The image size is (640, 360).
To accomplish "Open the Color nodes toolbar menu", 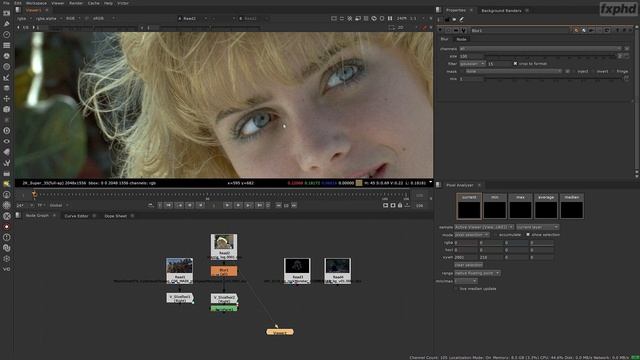I will pyautogui.click(x=7, y=56).
